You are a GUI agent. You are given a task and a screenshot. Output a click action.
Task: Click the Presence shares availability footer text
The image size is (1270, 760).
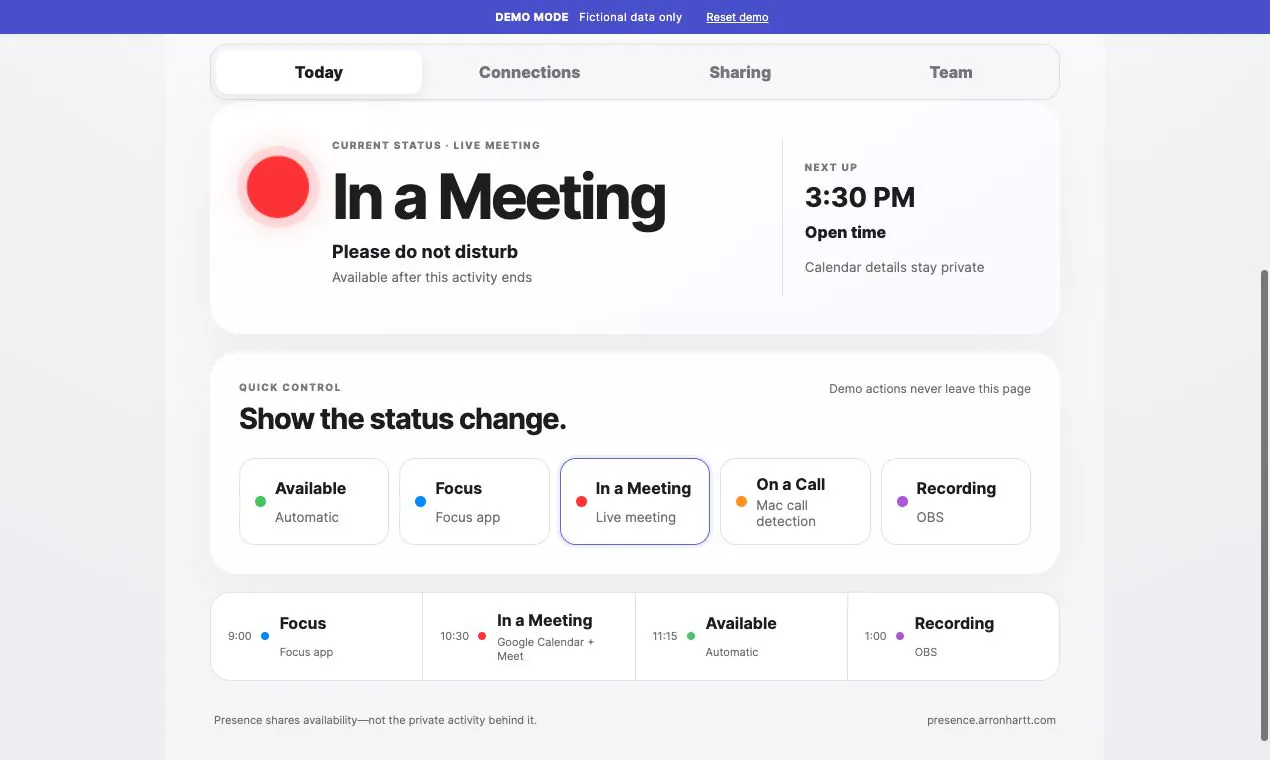point(375,720)
